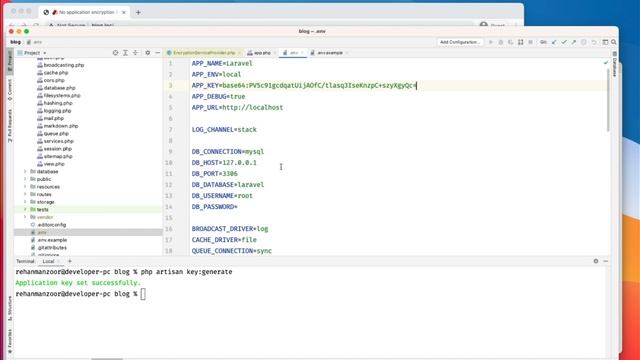Open filesystems.php in project tree
640x360 pixels.
pyautogui.click(x=59, y=96)
